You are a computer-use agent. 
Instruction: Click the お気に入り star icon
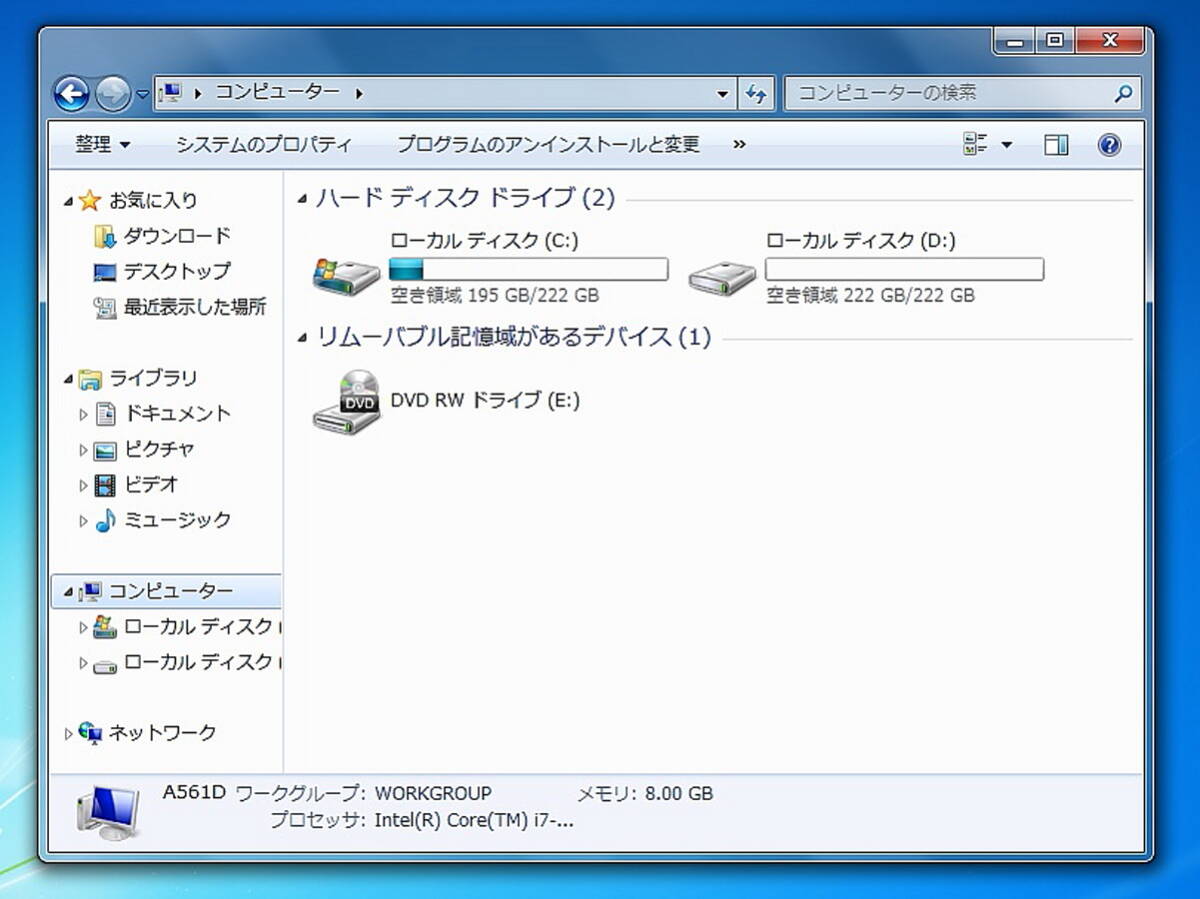coord(90,201)
